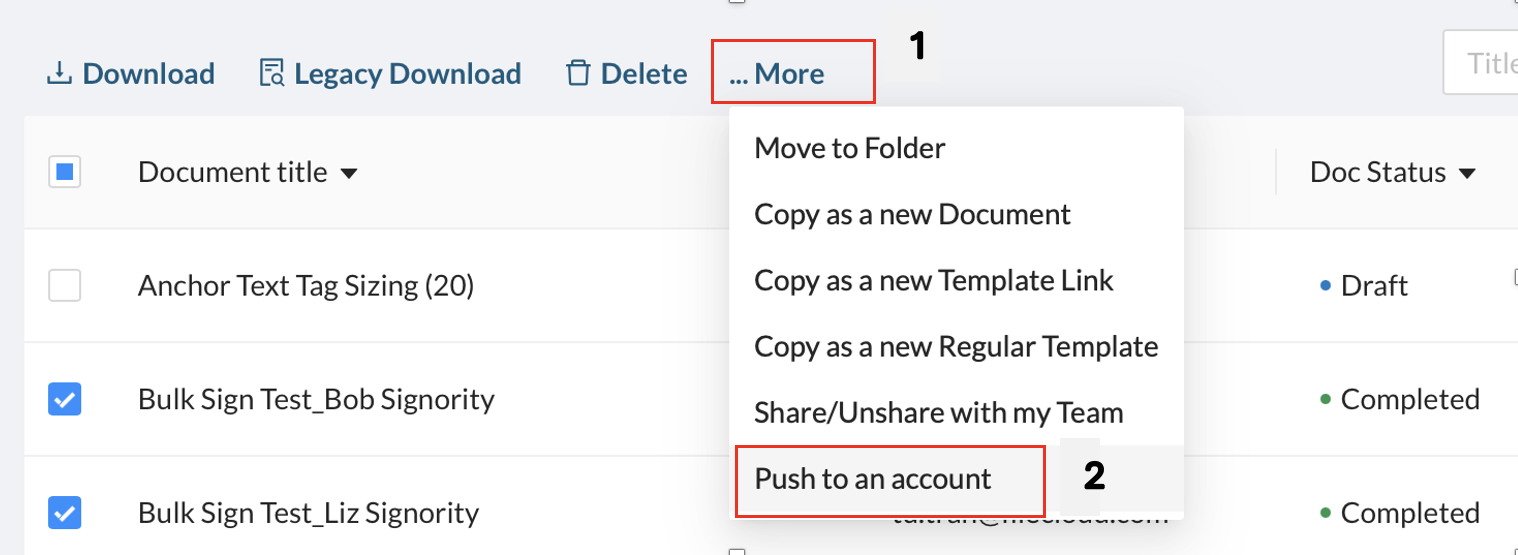Click the Download arrow icon

[60, 74]
